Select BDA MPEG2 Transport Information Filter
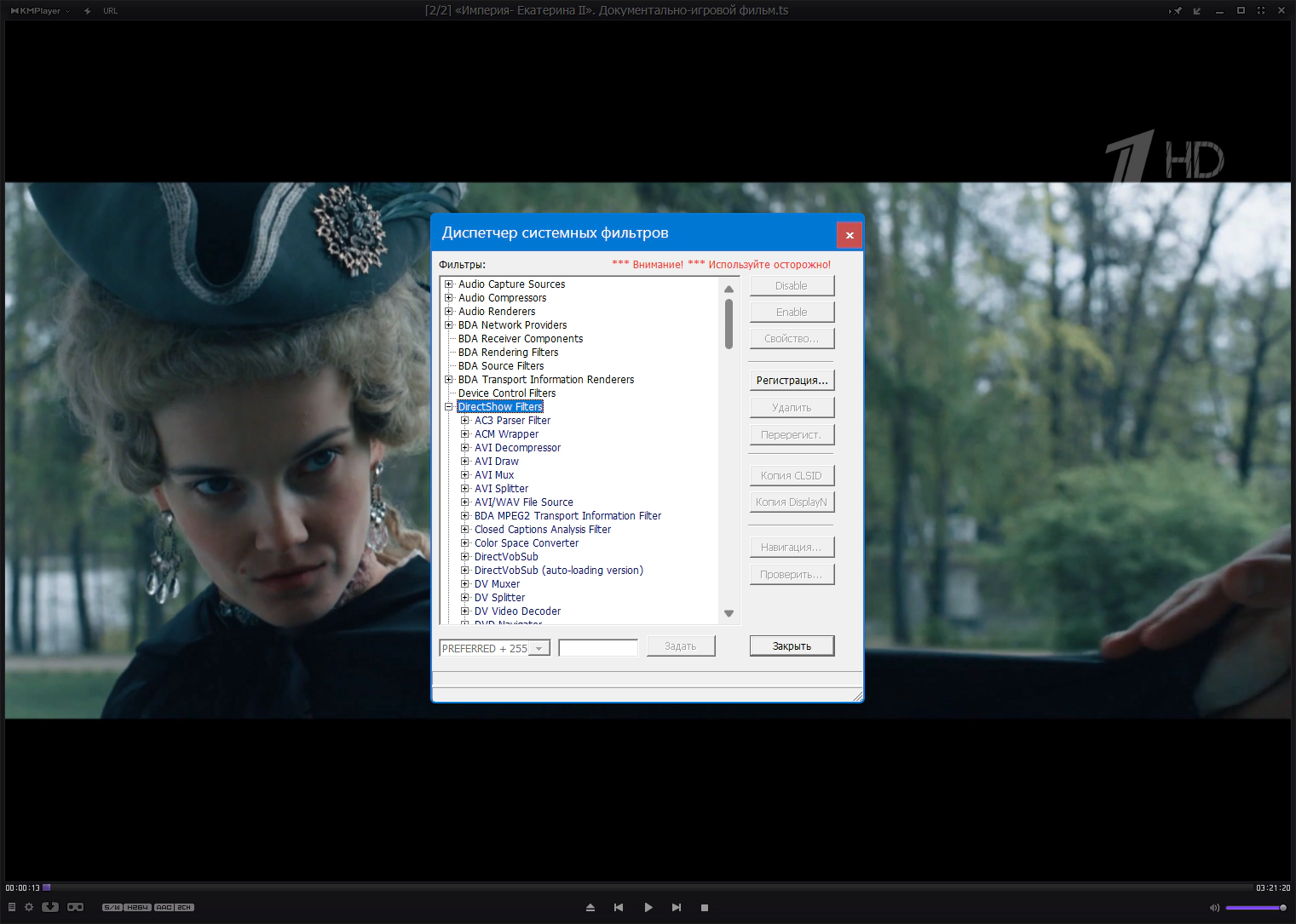Viewport: 1296px width, 924px height. click(568, 516)
